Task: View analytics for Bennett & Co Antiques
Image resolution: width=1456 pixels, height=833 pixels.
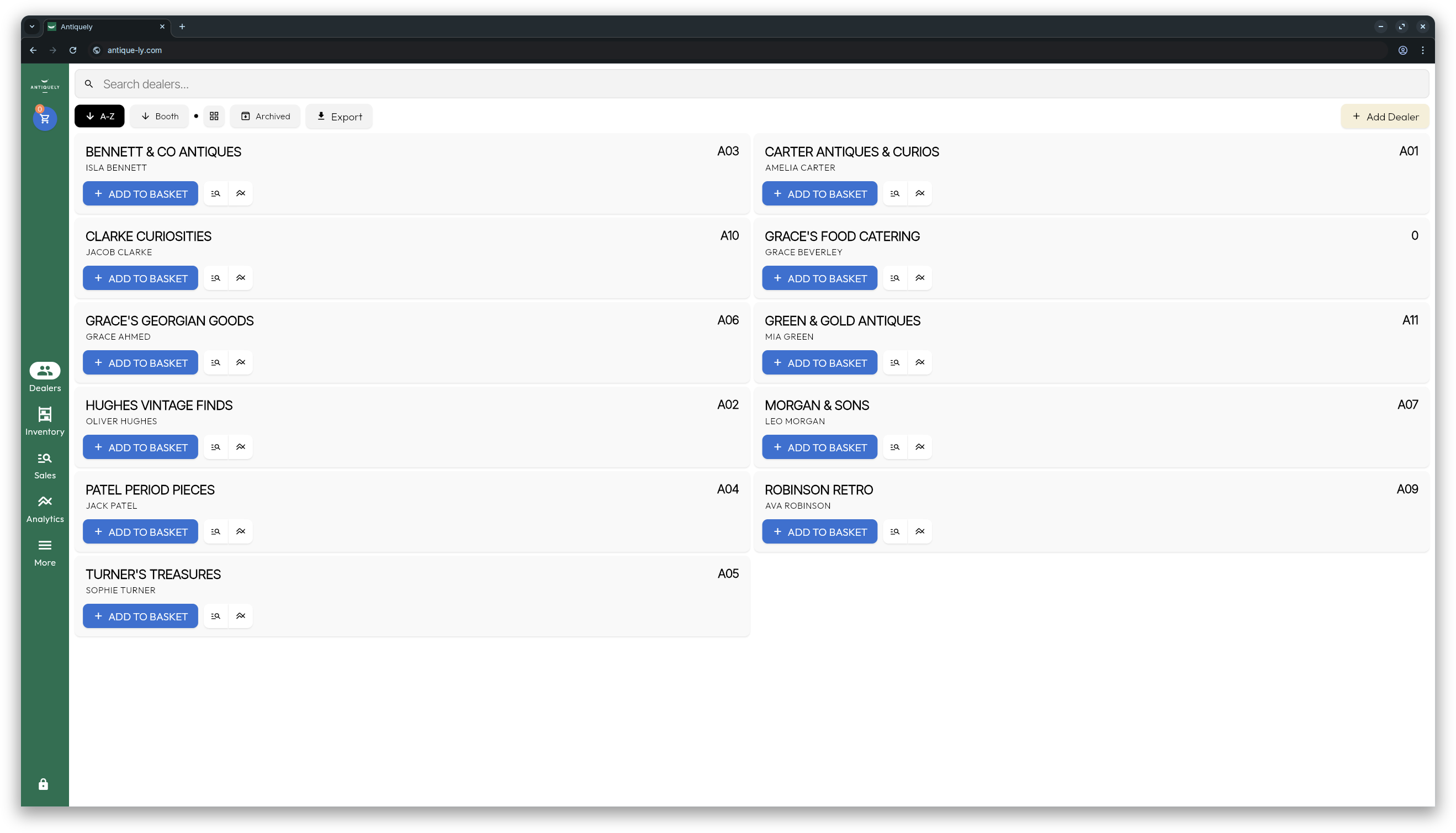Action: (x=241, y=193)
